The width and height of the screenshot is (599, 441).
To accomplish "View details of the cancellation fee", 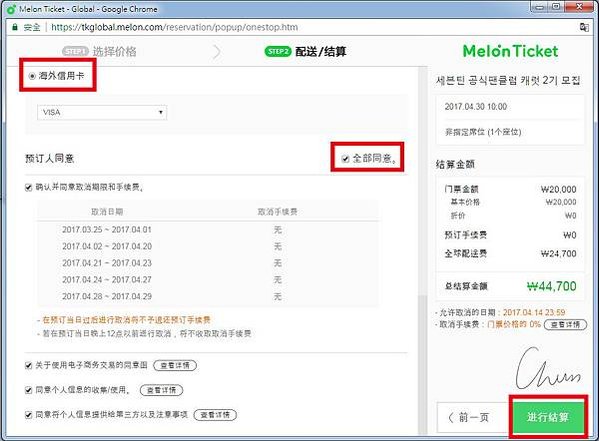I will (565, 324).
